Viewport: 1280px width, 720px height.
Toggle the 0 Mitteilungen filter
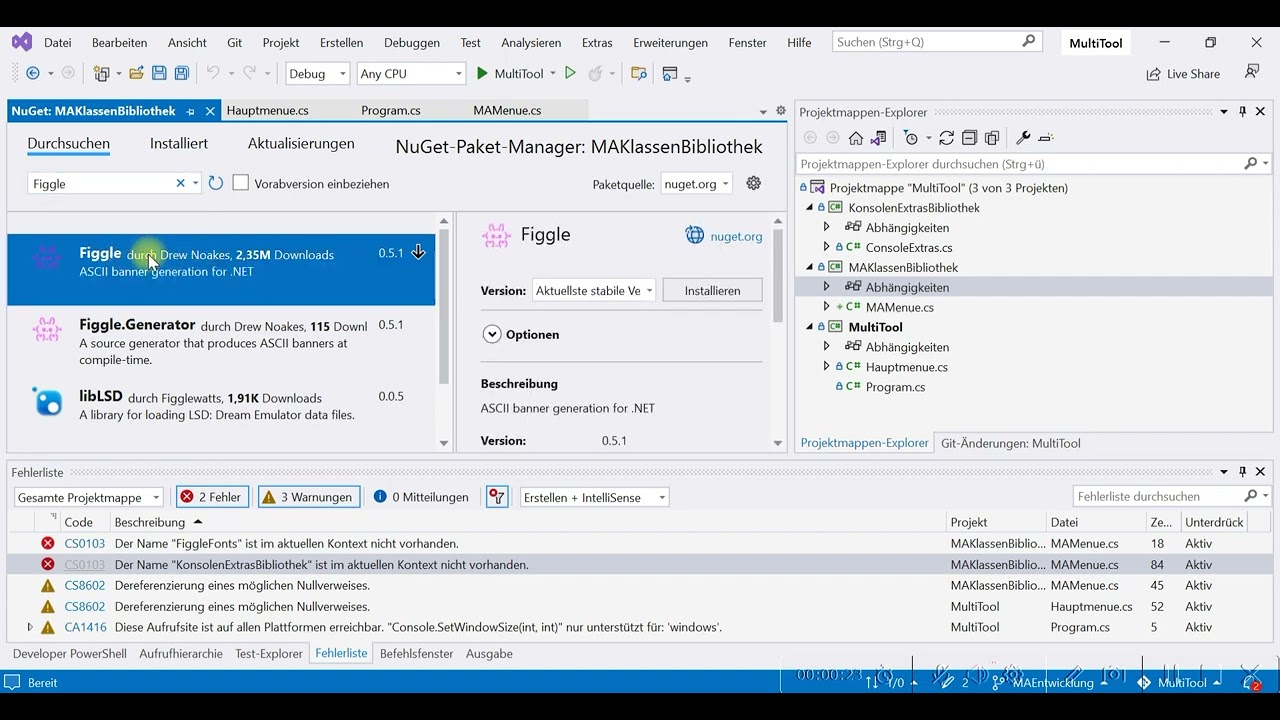pyautogui.click(x=421, y=497)
